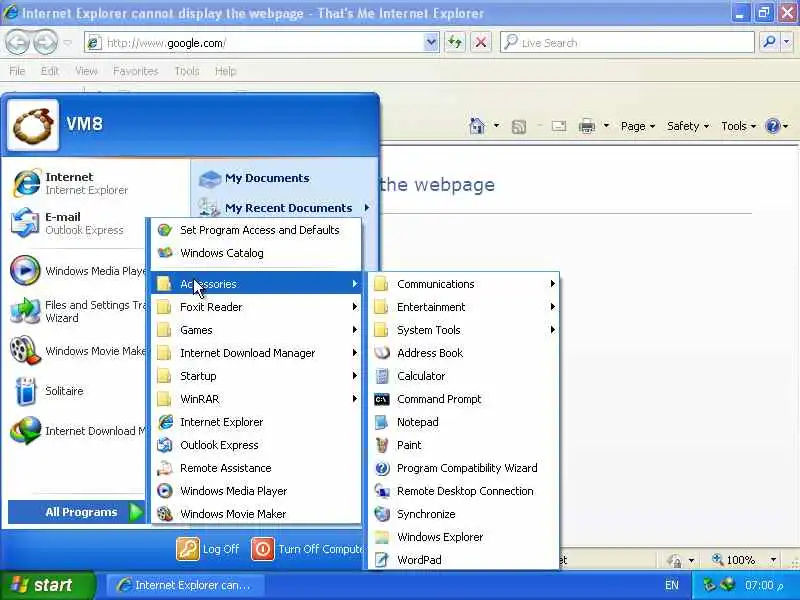Click the All Programs button

click(x=77, y=512)
